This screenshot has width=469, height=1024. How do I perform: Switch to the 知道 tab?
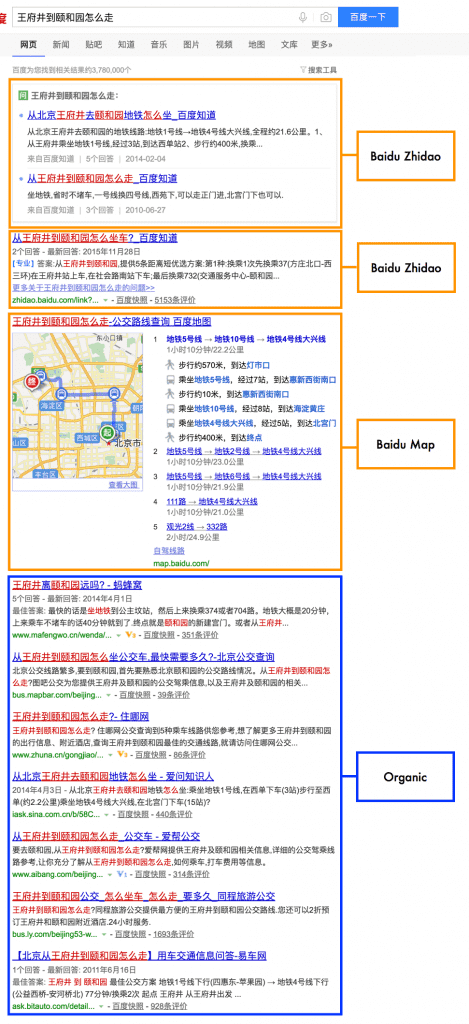[x=126, y=45]
